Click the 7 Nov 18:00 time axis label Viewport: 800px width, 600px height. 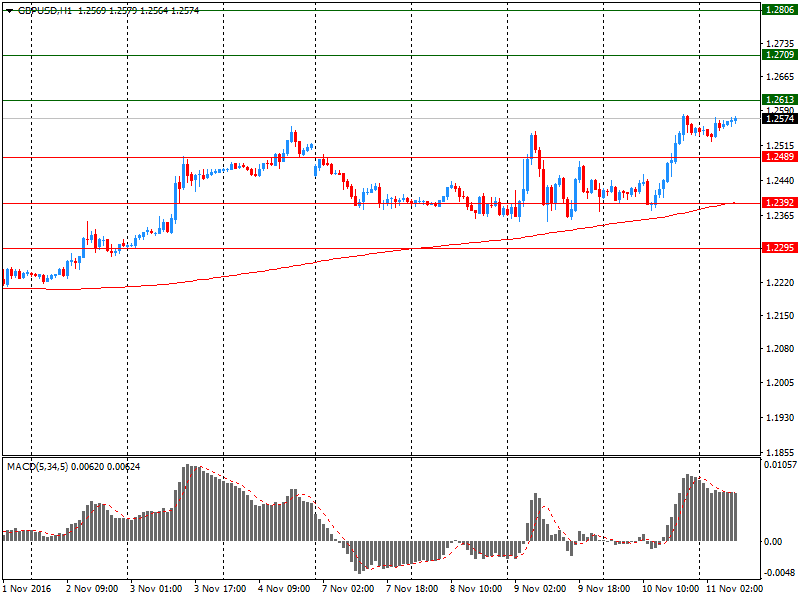(x=412, y=588)
